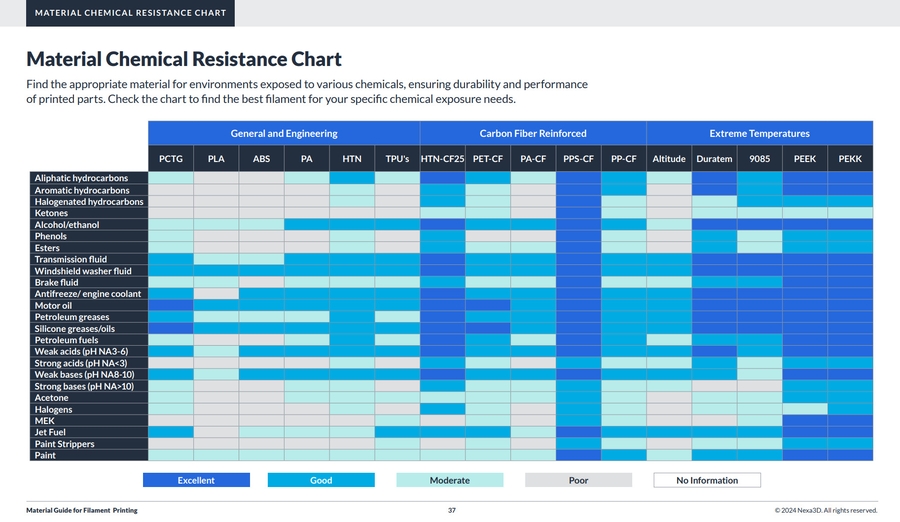
Task: Click the Moderate legend swatch
Action: coord(449,480)
